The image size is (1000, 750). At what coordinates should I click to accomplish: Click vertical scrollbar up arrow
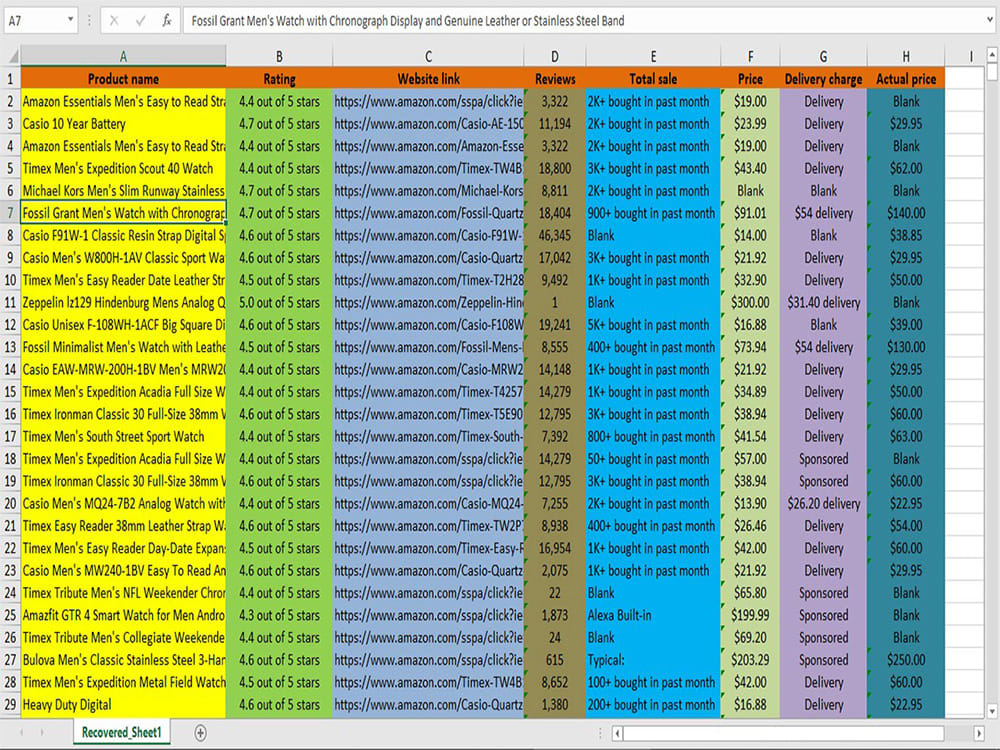click(992, 55)
